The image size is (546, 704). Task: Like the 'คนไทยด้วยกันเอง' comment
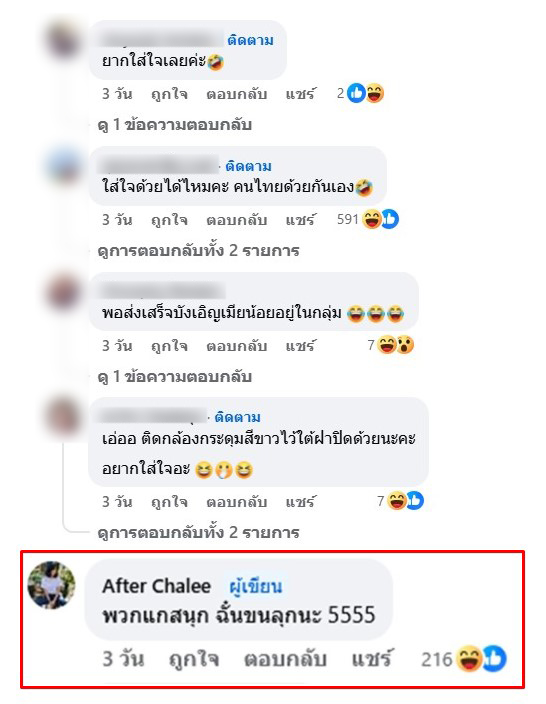[x=169, y=220]
